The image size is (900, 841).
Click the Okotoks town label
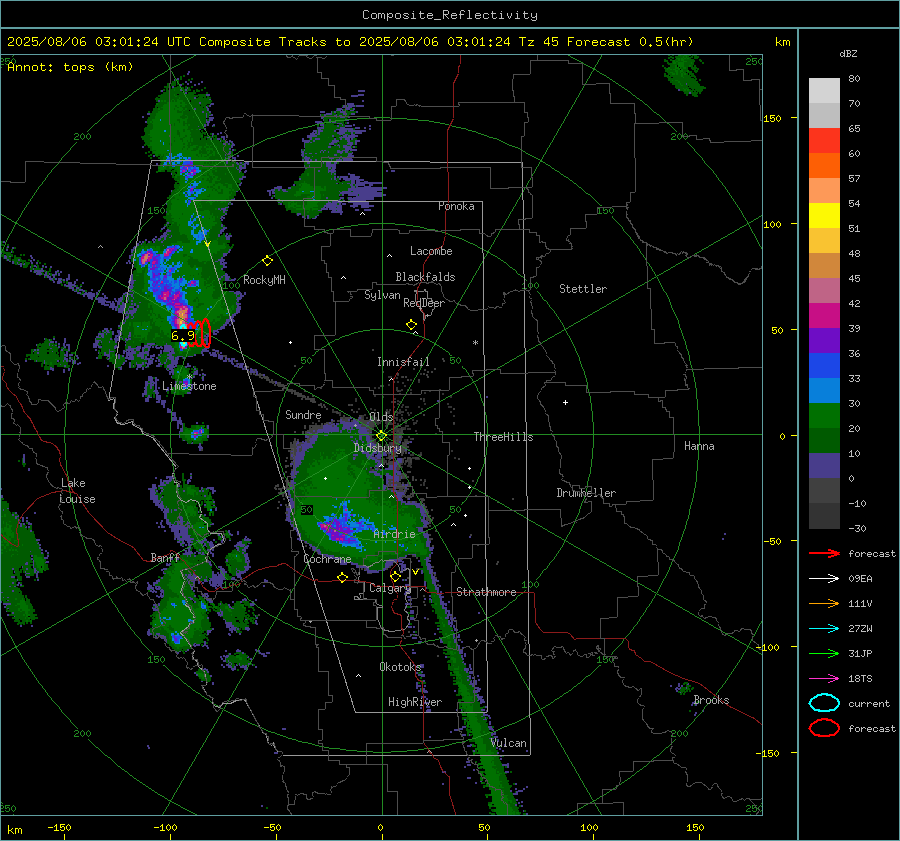coord(400,666)
